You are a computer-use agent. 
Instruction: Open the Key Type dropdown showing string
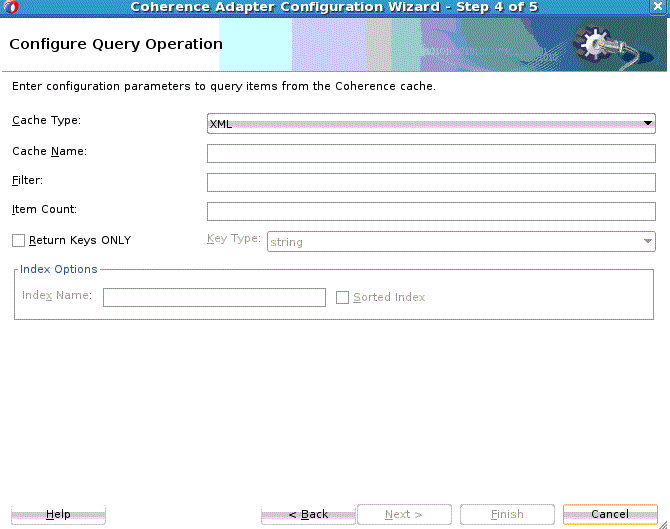[x=461, y=241]
